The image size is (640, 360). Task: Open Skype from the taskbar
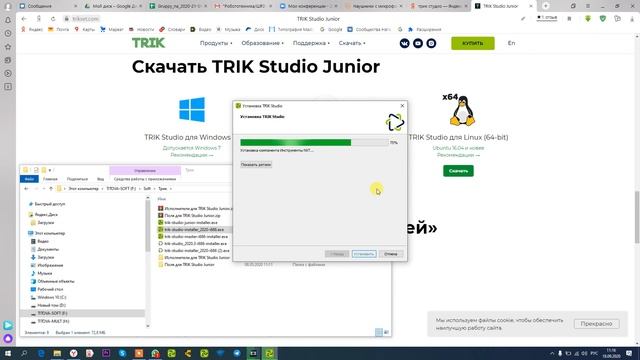click(122, 353)
